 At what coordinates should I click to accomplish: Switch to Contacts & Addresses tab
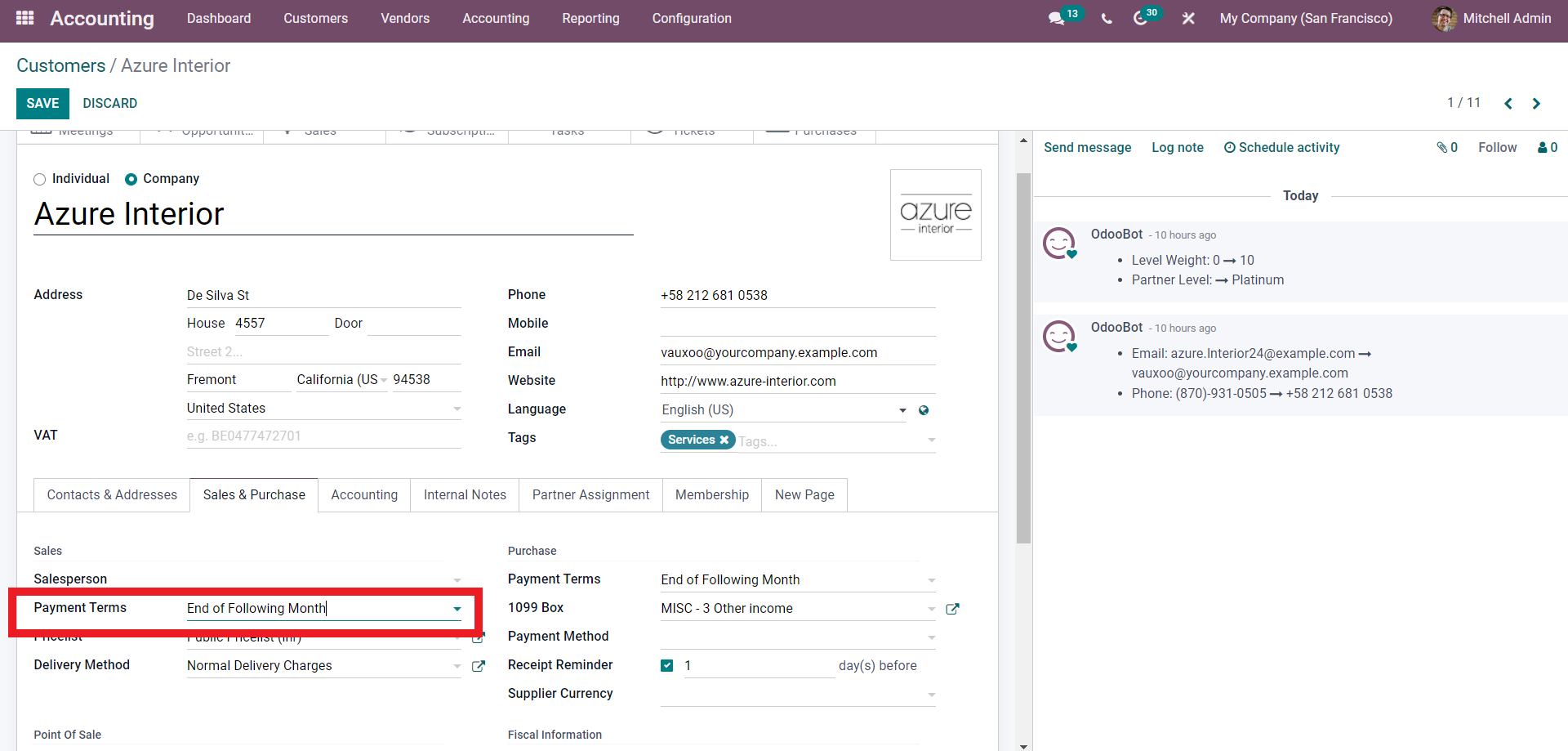(x=112, y=495)
